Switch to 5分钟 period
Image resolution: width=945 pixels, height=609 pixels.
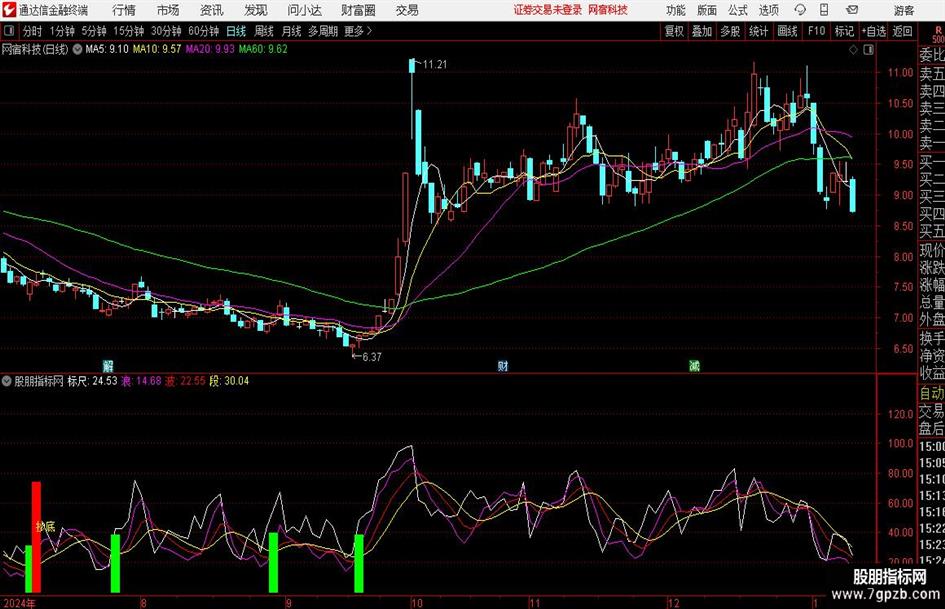tap(94, 31)
